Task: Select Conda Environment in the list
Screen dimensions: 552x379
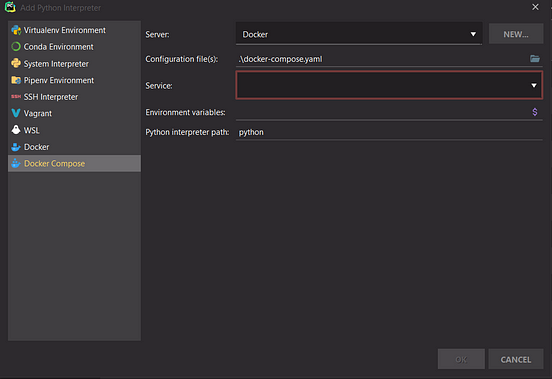Action: click(74, 47)
